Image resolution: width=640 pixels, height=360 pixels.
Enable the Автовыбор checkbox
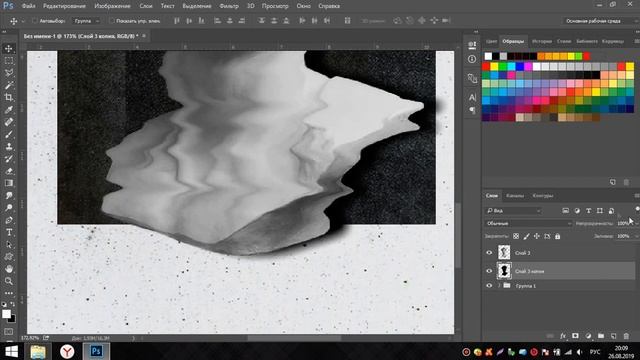pos(35,21)
